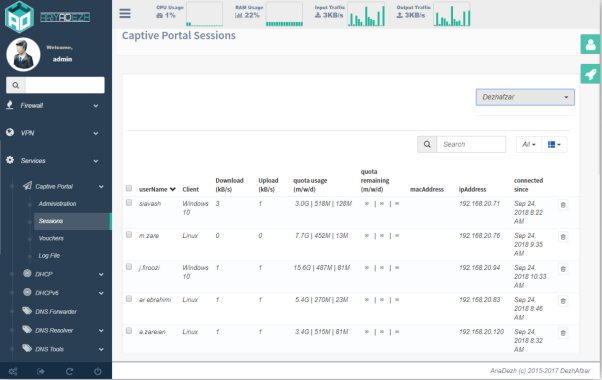Screen dimensions: 602x380
Task: Click the reload icon in sidebar footer
Action: click(69, 372)
